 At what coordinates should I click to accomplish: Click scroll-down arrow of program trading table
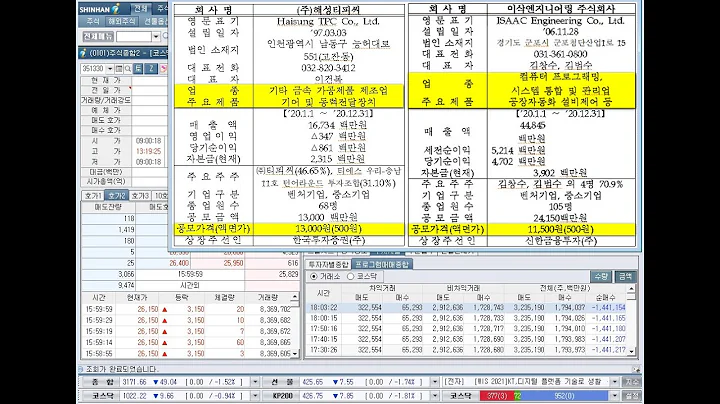tap(631, 351)
